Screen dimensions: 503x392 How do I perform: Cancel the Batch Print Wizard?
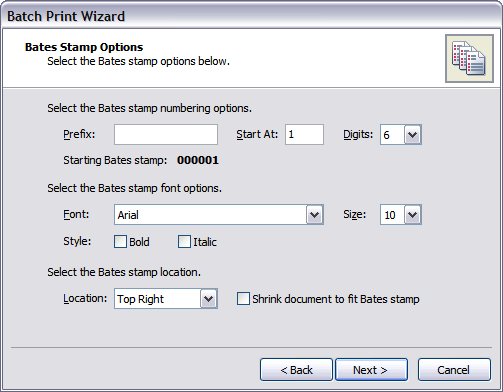coord(454,370)
